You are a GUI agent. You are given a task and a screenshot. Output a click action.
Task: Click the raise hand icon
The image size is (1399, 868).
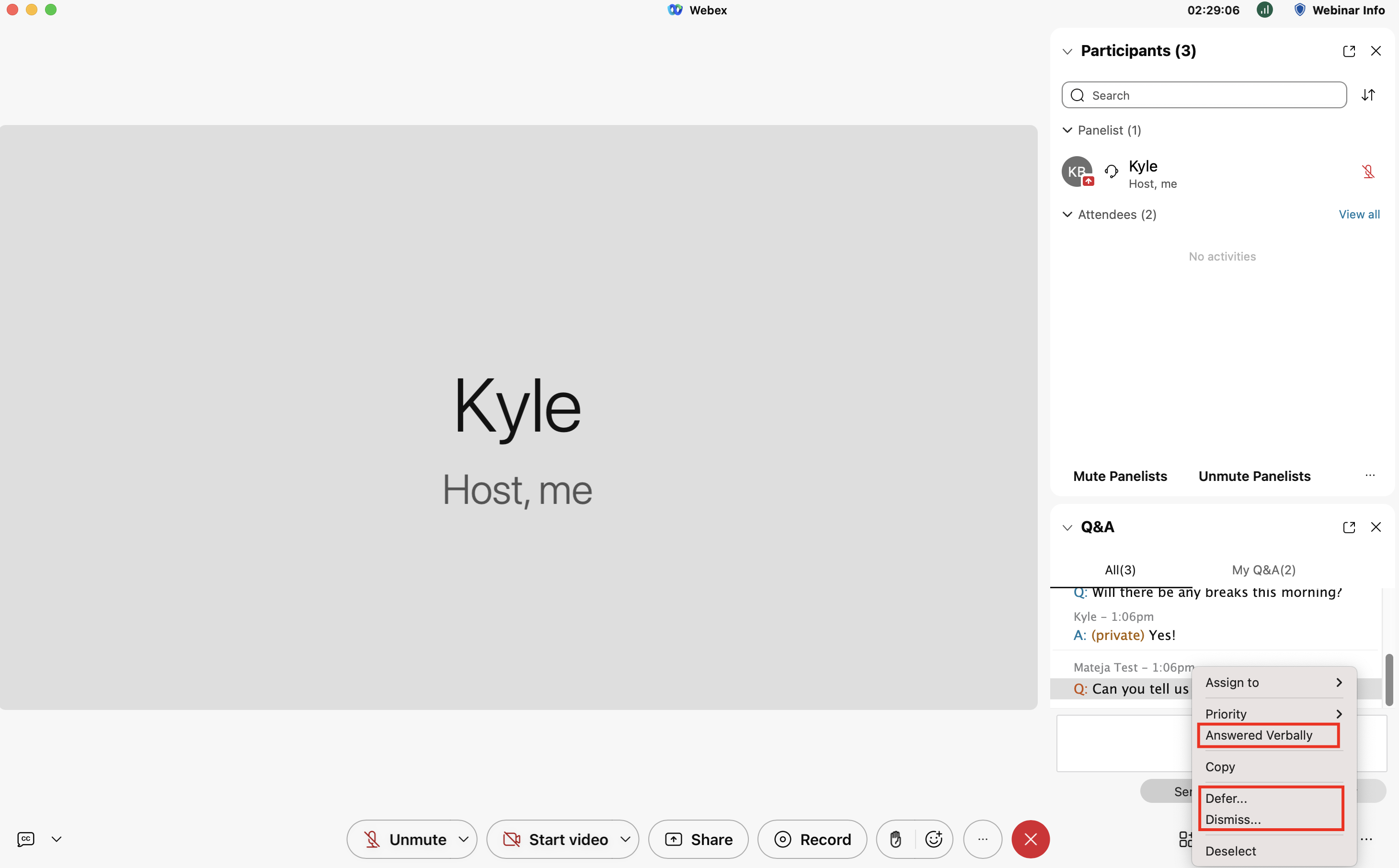coord(895,839)
